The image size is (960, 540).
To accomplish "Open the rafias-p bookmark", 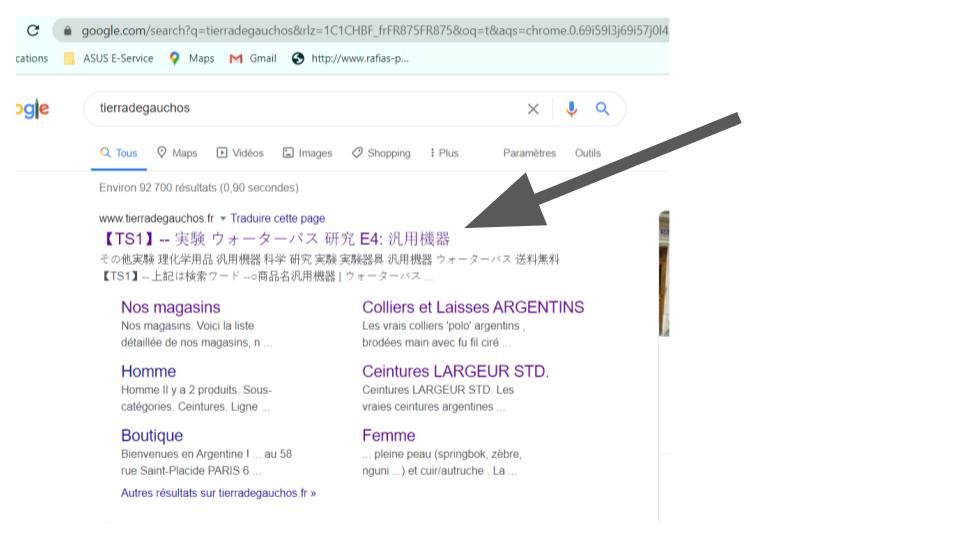I will coord(350,58).
